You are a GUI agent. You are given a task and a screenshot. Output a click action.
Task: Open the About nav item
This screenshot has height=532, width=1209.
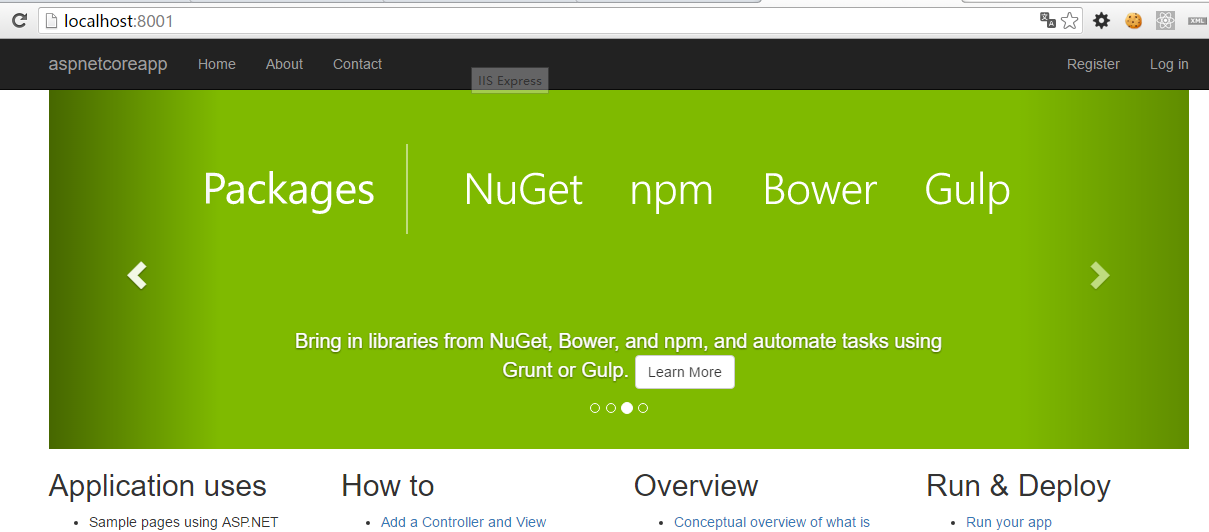tap(284, 64)
